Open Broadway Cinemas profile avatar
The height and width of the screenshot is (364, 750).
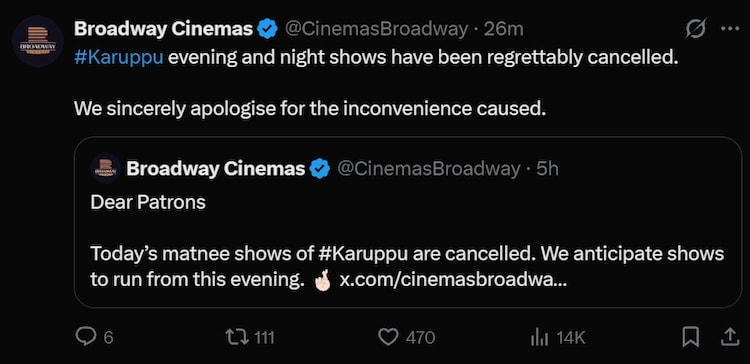[38, 41]
